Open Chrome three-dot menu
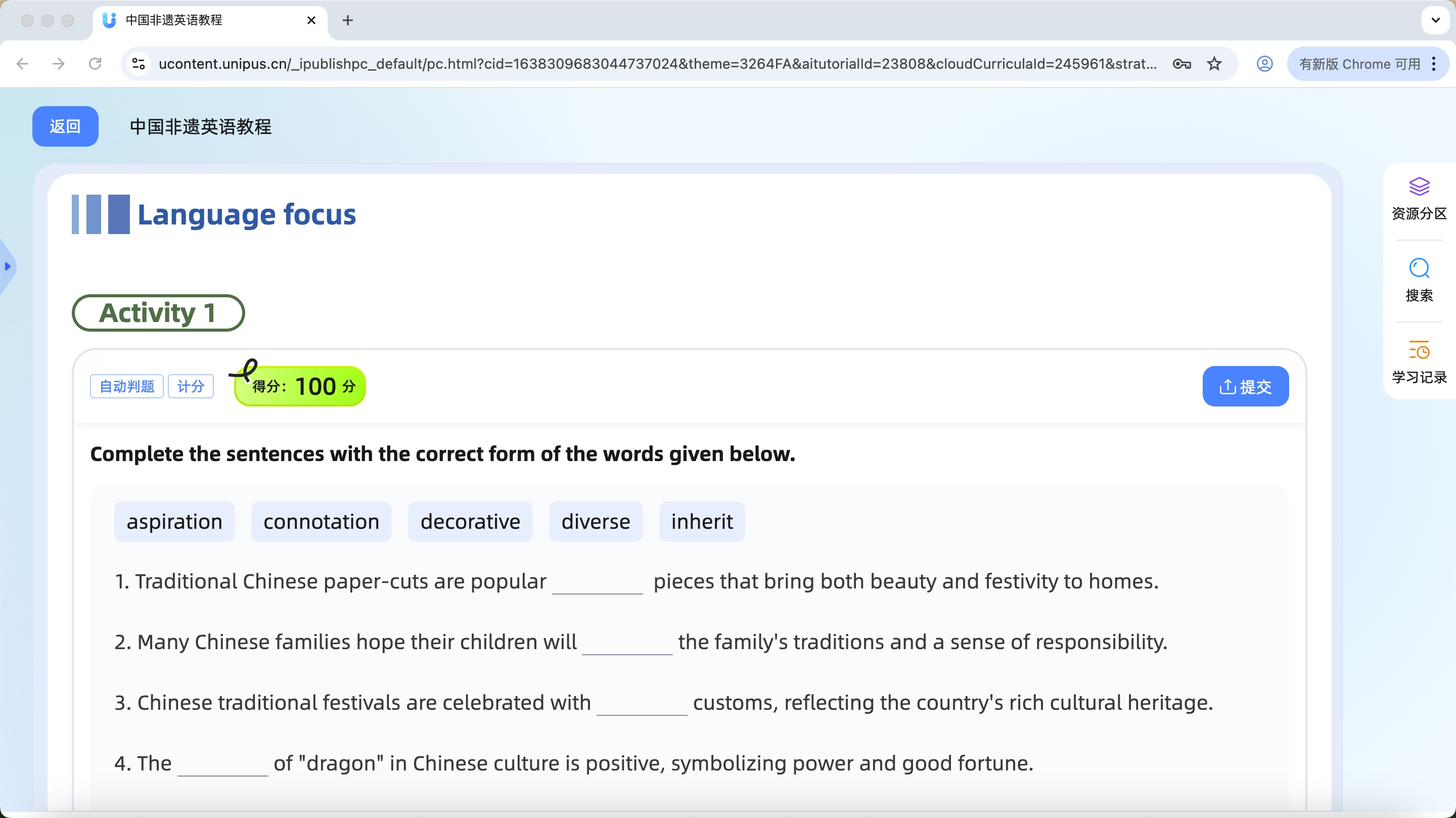The height and width of the screenshot is (818, 1456). [1434, 64]
